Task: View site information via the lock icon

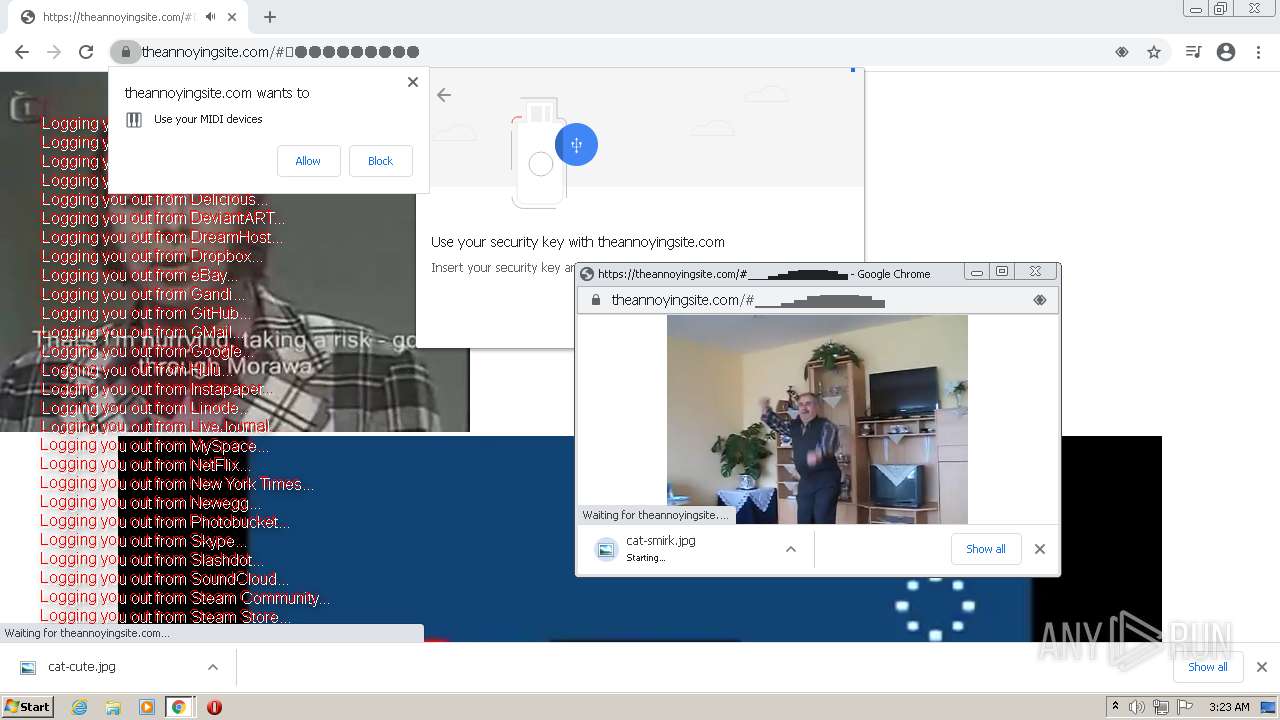Action: [x=125, y=52]
